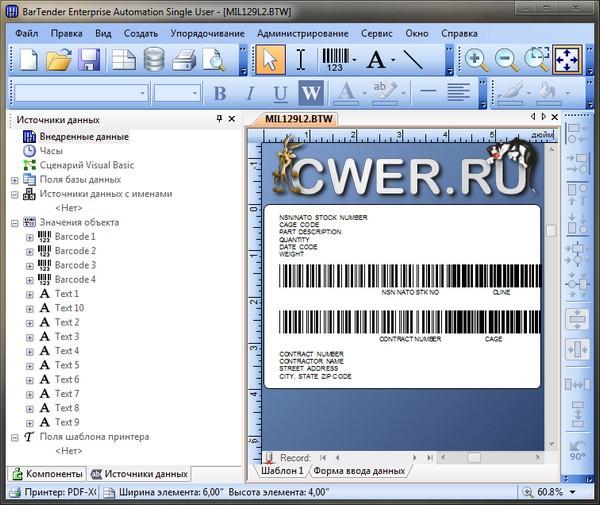
Task: Select the arrow pointer tool
Action: [271, 60]
